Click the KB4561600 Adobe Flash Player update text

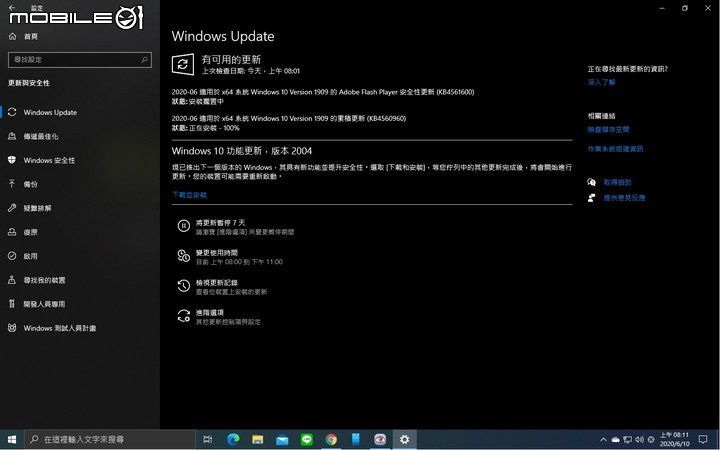[323, 92]
